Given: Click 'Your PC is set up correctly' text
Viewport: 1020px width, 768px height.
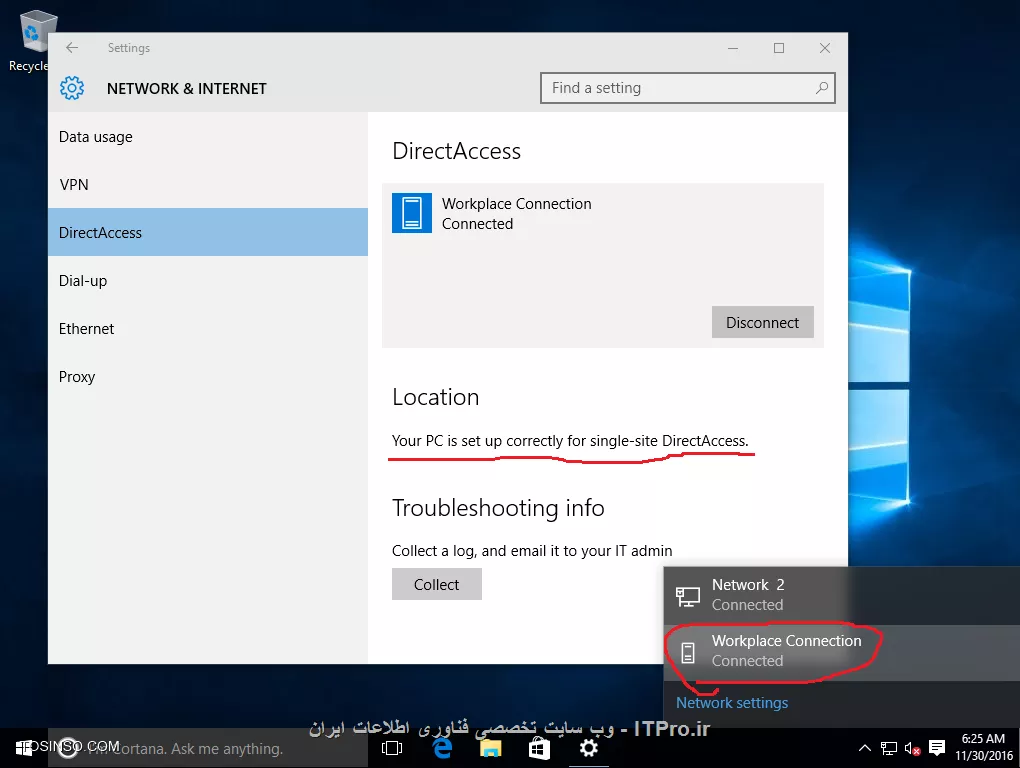Looking at the screenshot, I should 570,440.
